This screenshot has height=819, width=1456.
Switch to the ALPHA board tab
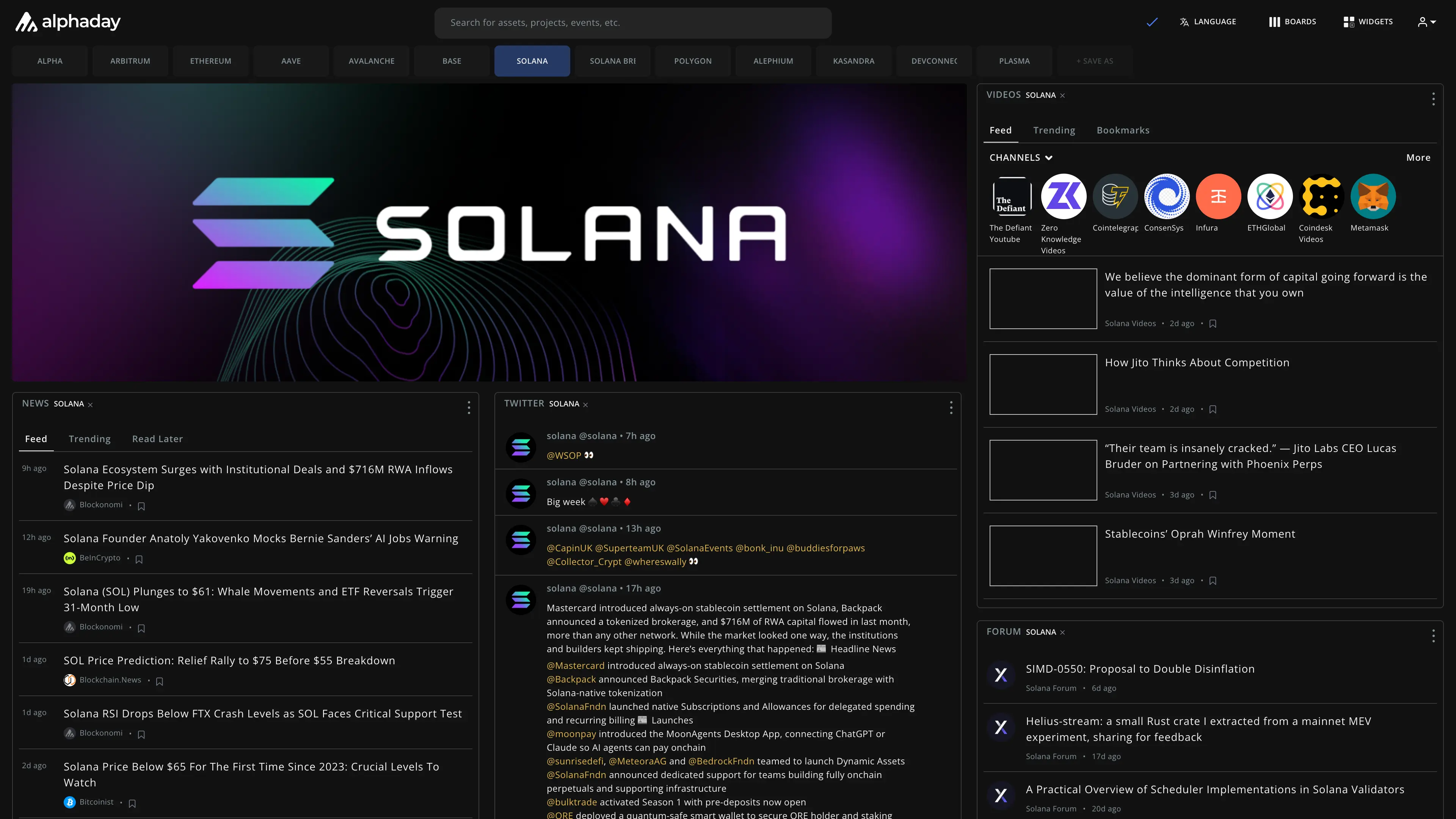click(50, 61)
